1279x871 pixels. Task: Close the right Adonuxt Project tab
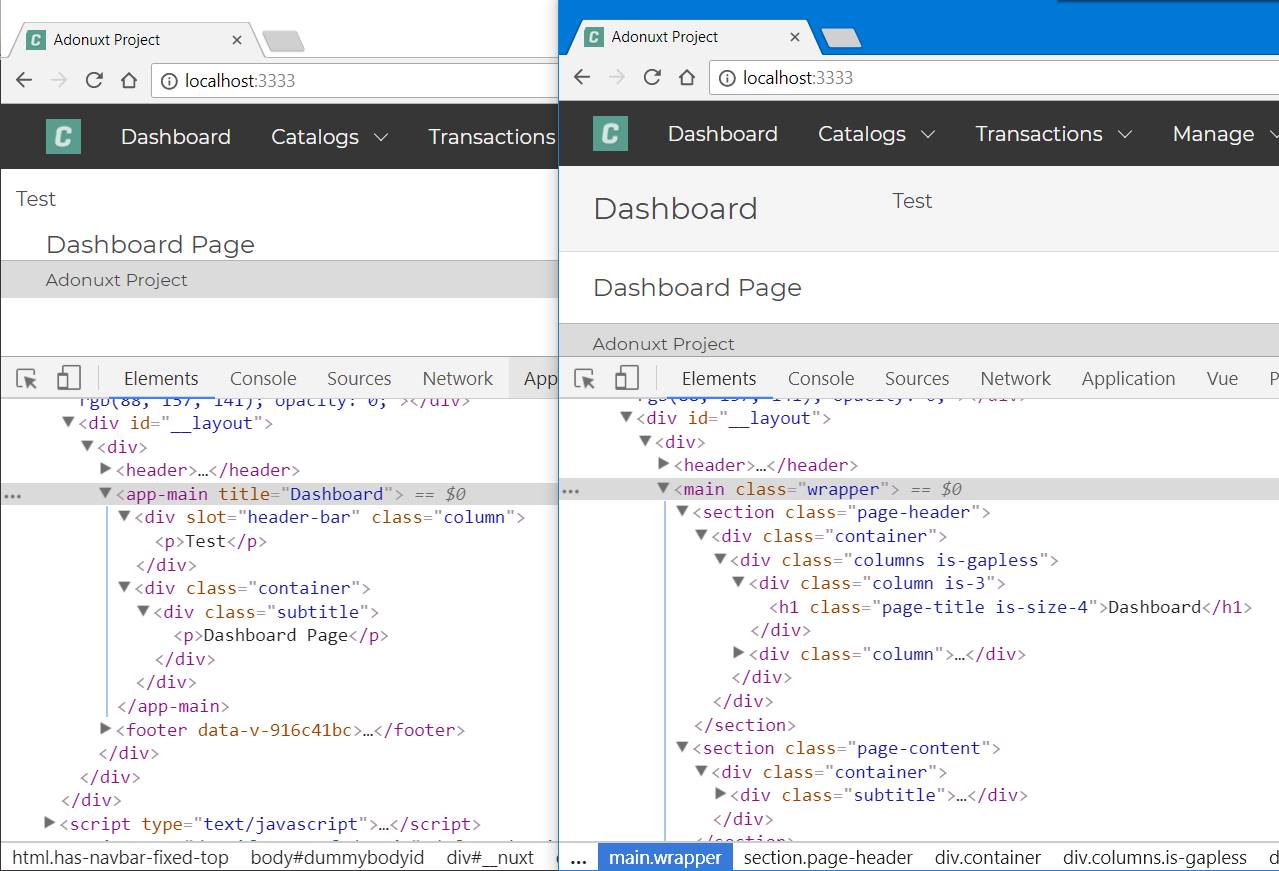pyautogui.click(x=795, y=37)
